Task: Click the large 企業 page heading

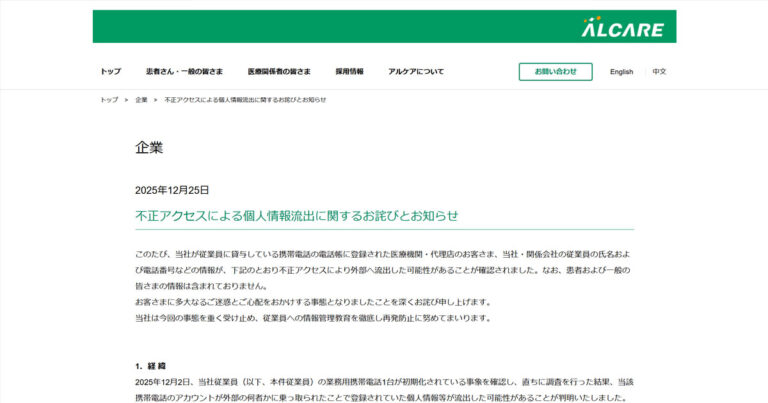Action: 149,148
